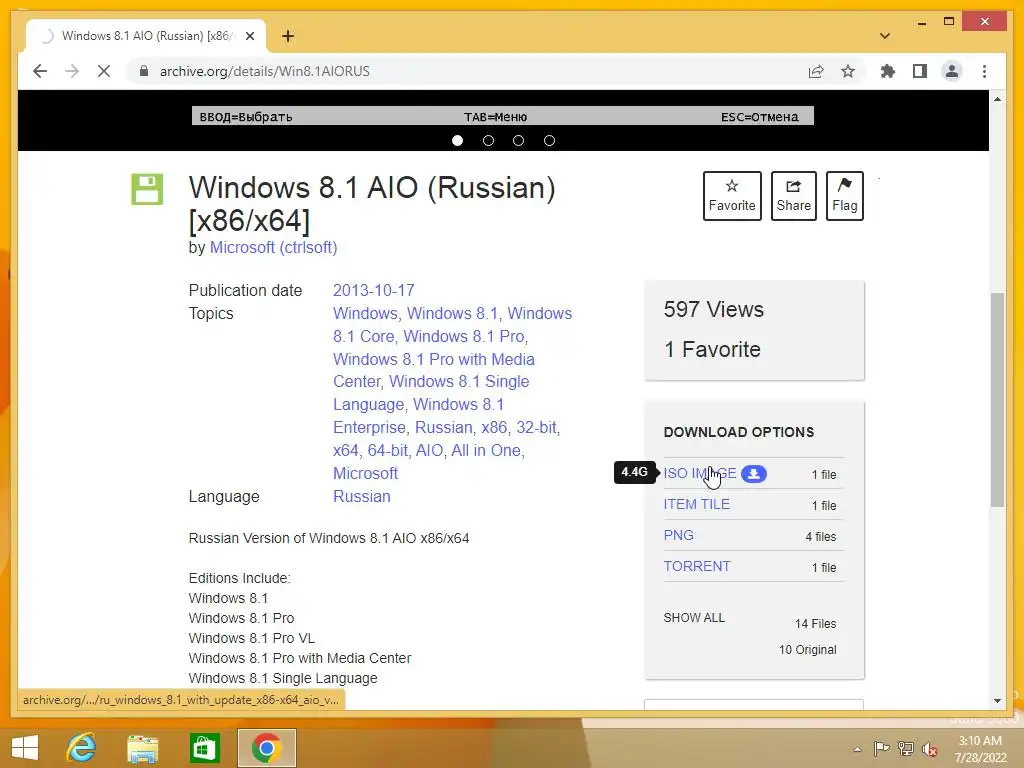Open Chrome three-dot menu
The height and width of the screenshot is (768, 1024).
coord(984,71)
